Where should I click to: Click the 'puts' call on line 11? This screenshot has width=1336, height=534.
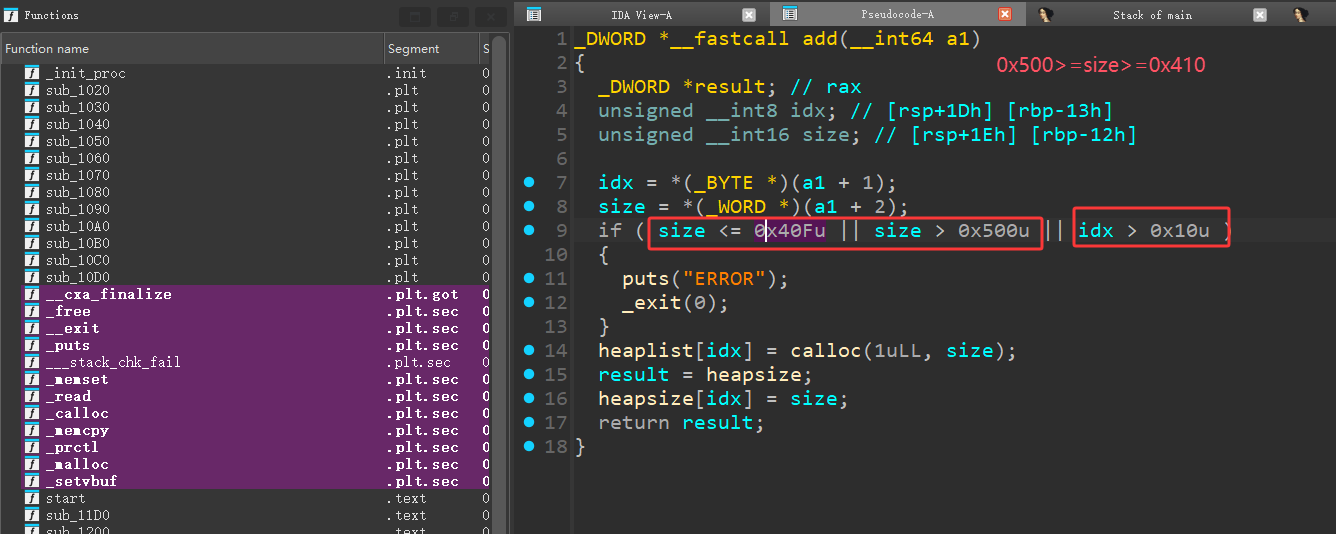coord(645,279)
